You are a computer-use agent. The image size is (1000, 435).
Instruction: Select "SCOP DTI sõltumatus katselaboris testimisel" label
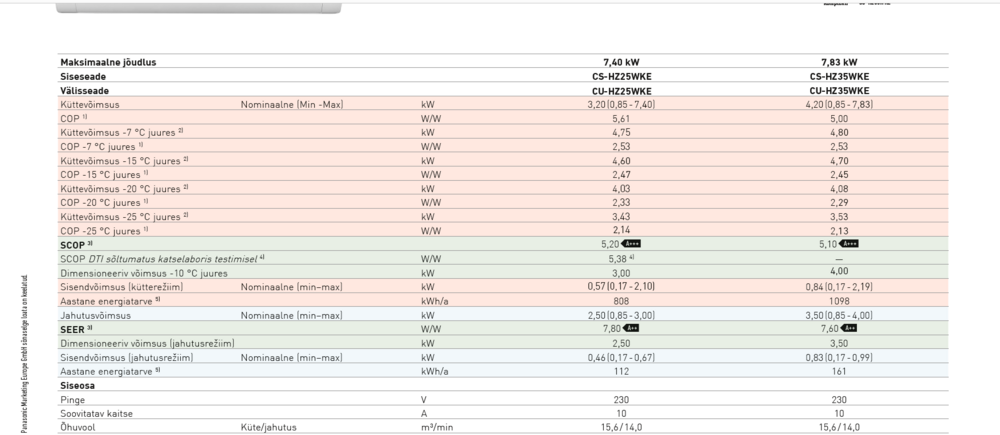click(163, 259)
